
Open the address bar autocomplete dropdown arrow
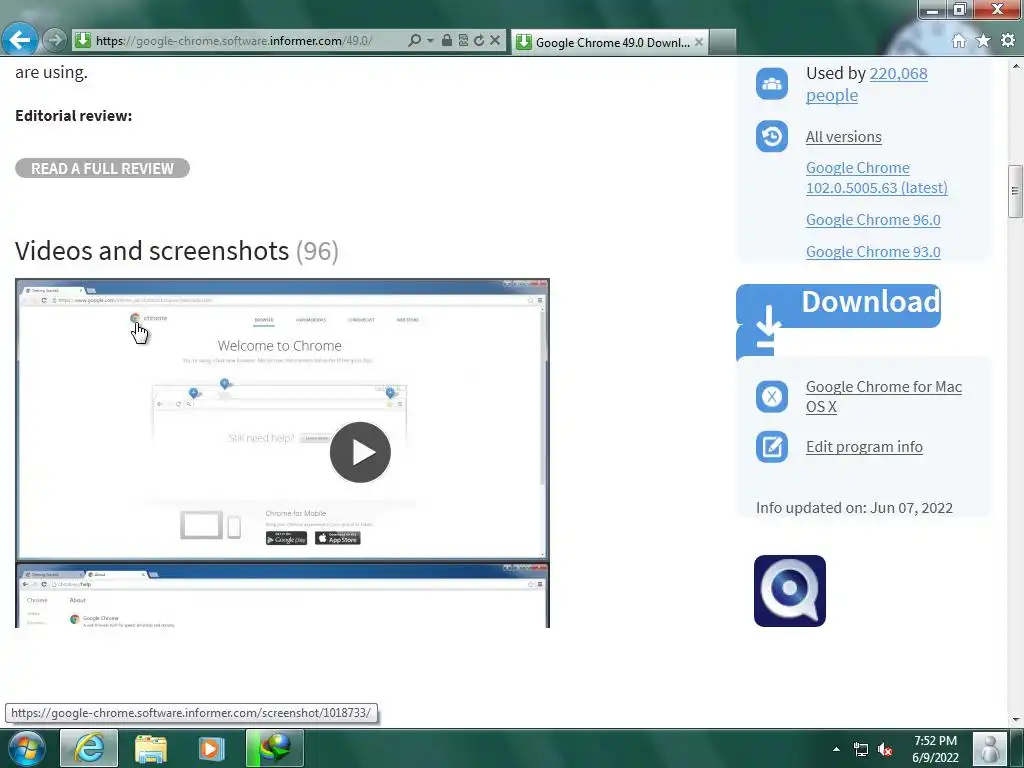pos(430,40)
